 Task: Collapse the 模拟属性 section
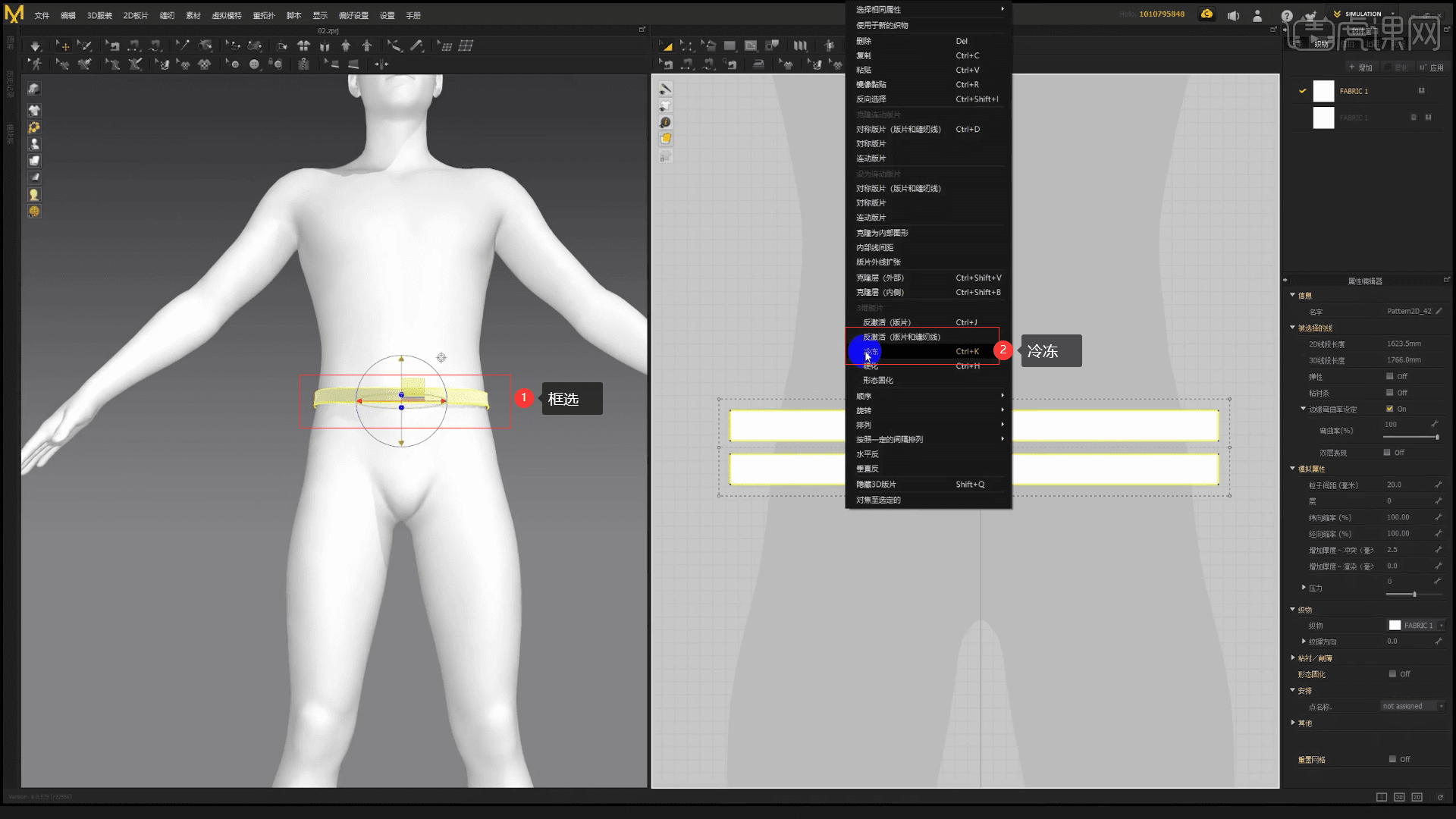(1293, 469)
